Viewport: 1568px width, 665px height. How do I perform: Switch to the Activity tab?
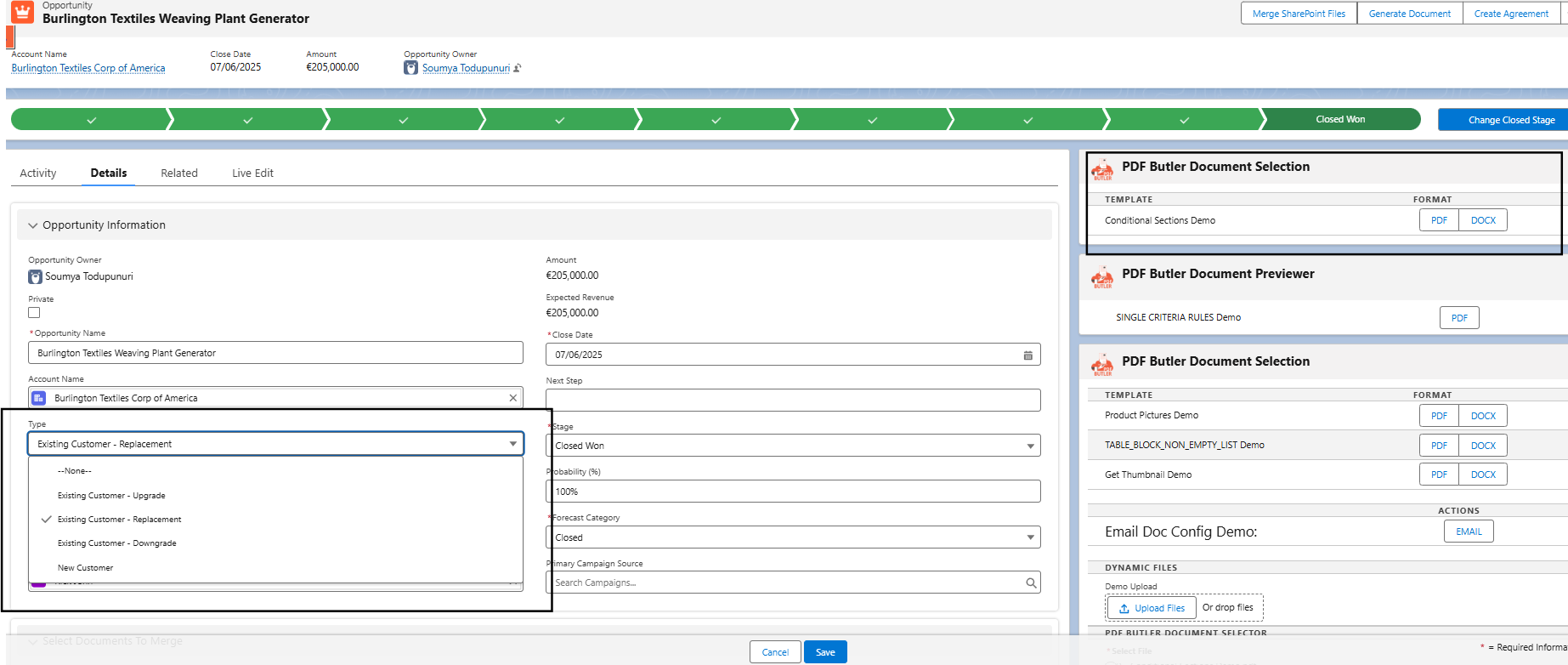click(38, 173)
